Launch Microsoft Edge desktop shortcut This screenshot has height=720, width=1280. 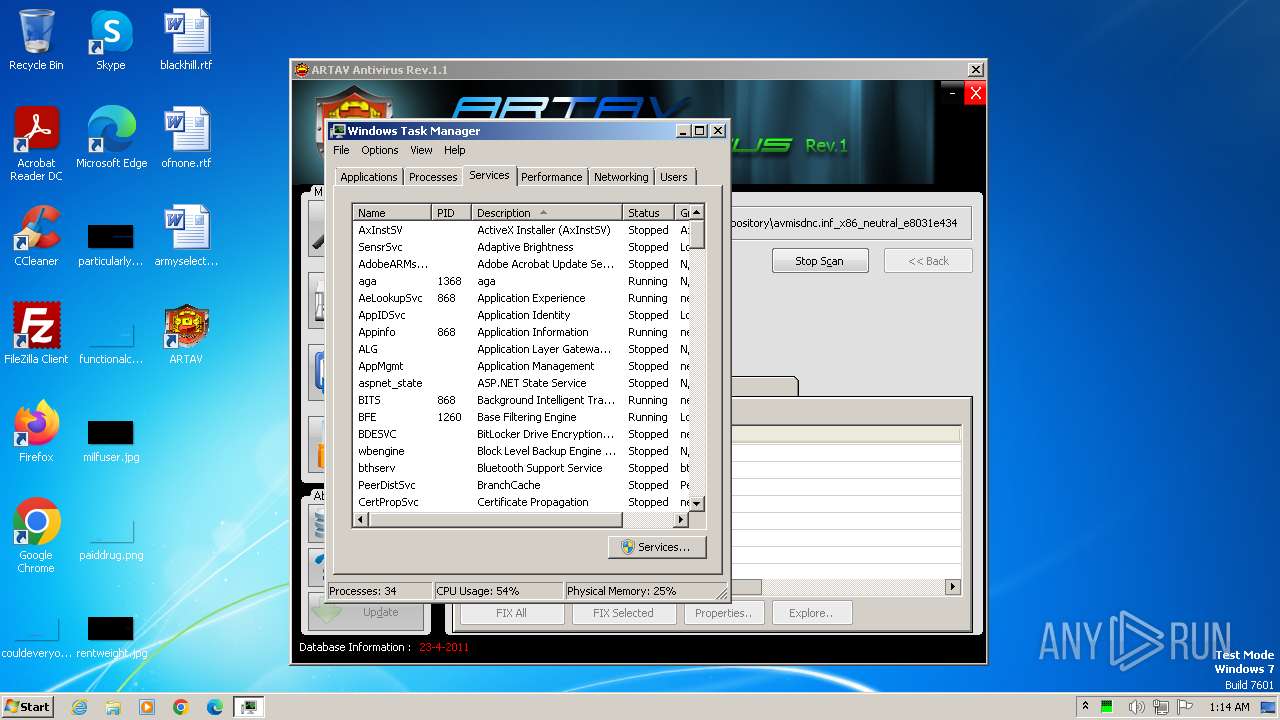[111, 138]
